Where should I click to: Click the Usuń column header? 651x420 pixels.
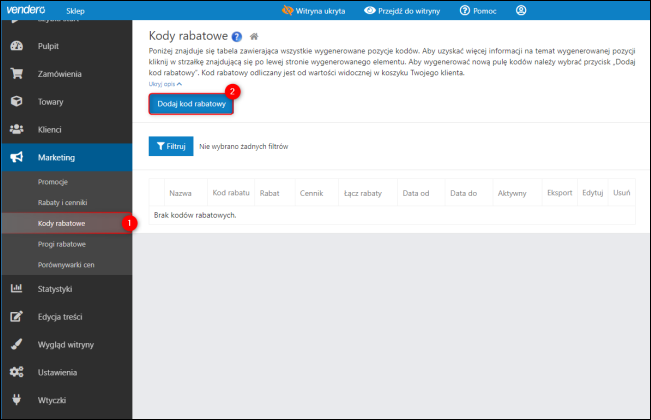click(x=622, y=193)
